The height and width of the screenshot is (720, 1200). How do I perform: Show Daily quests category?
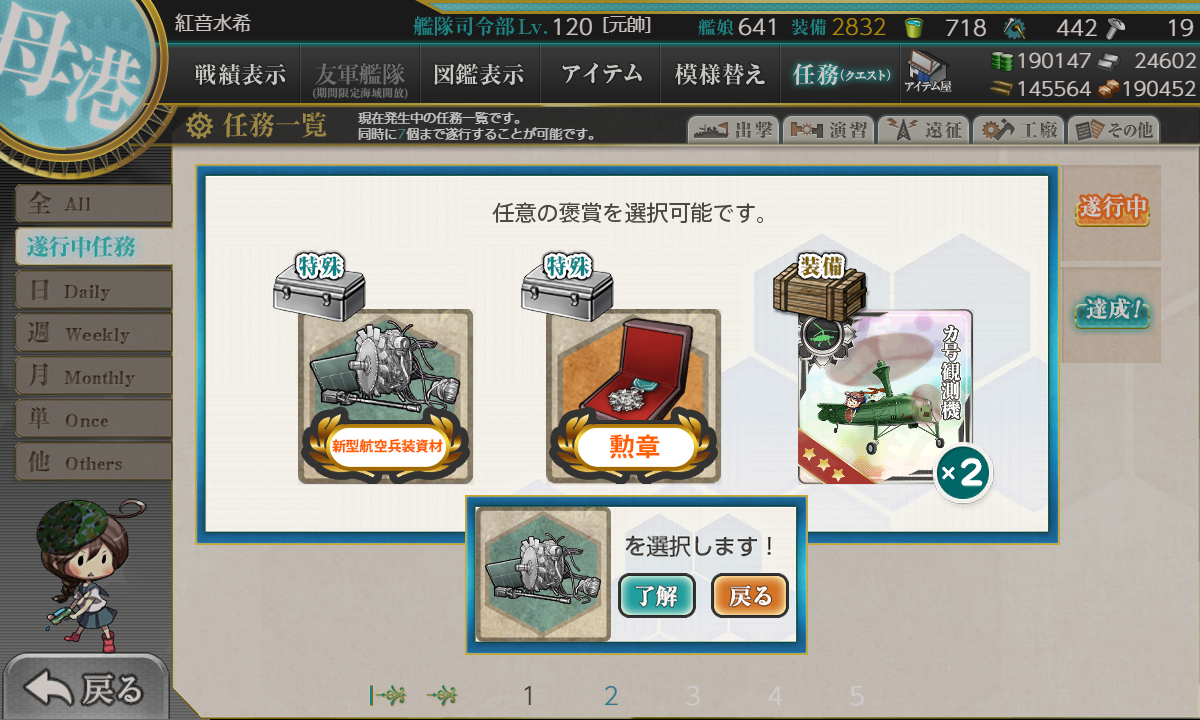point(93,291)
